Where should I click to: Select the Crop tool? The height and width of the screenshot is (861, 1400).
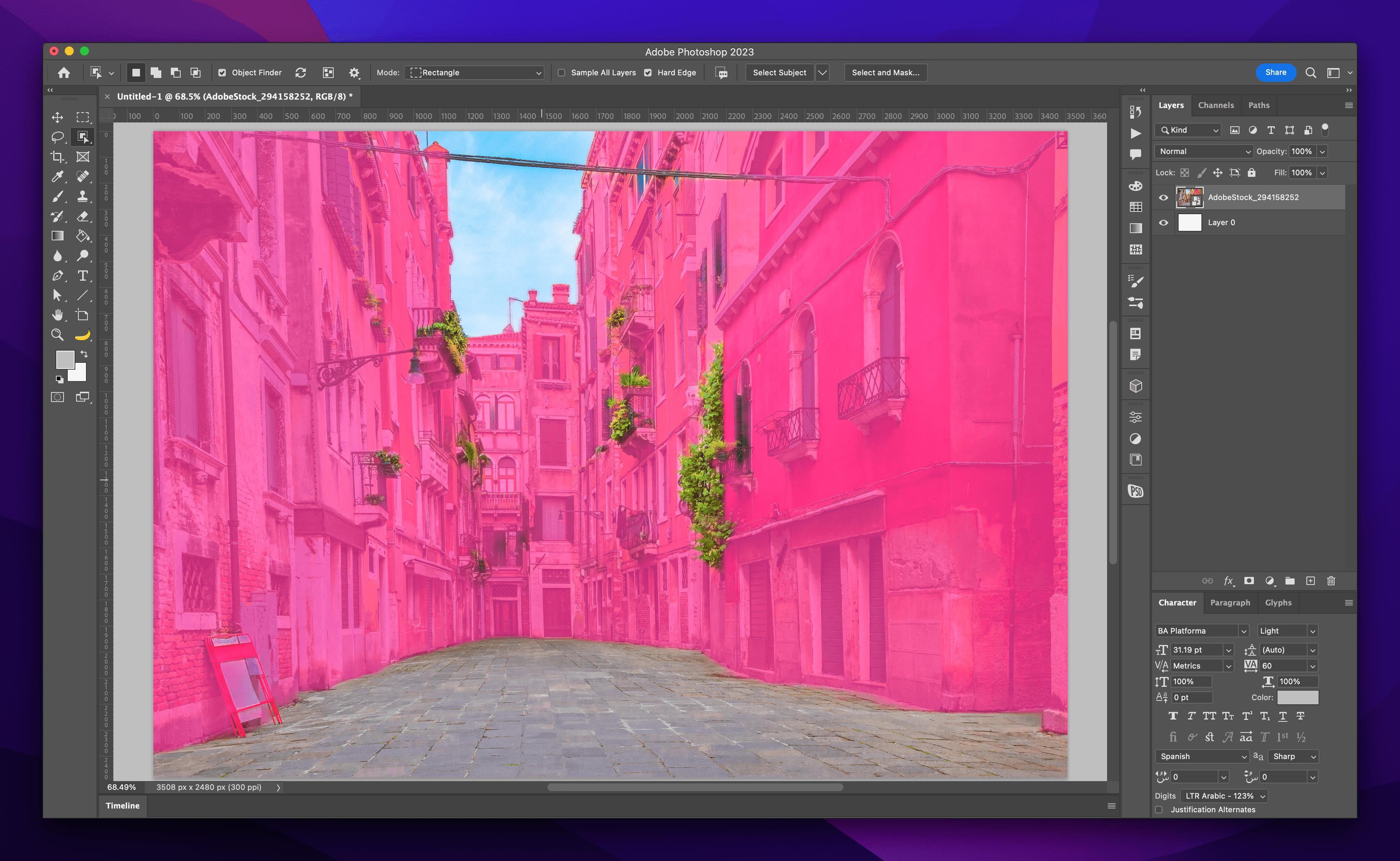(x=57, y=157)
